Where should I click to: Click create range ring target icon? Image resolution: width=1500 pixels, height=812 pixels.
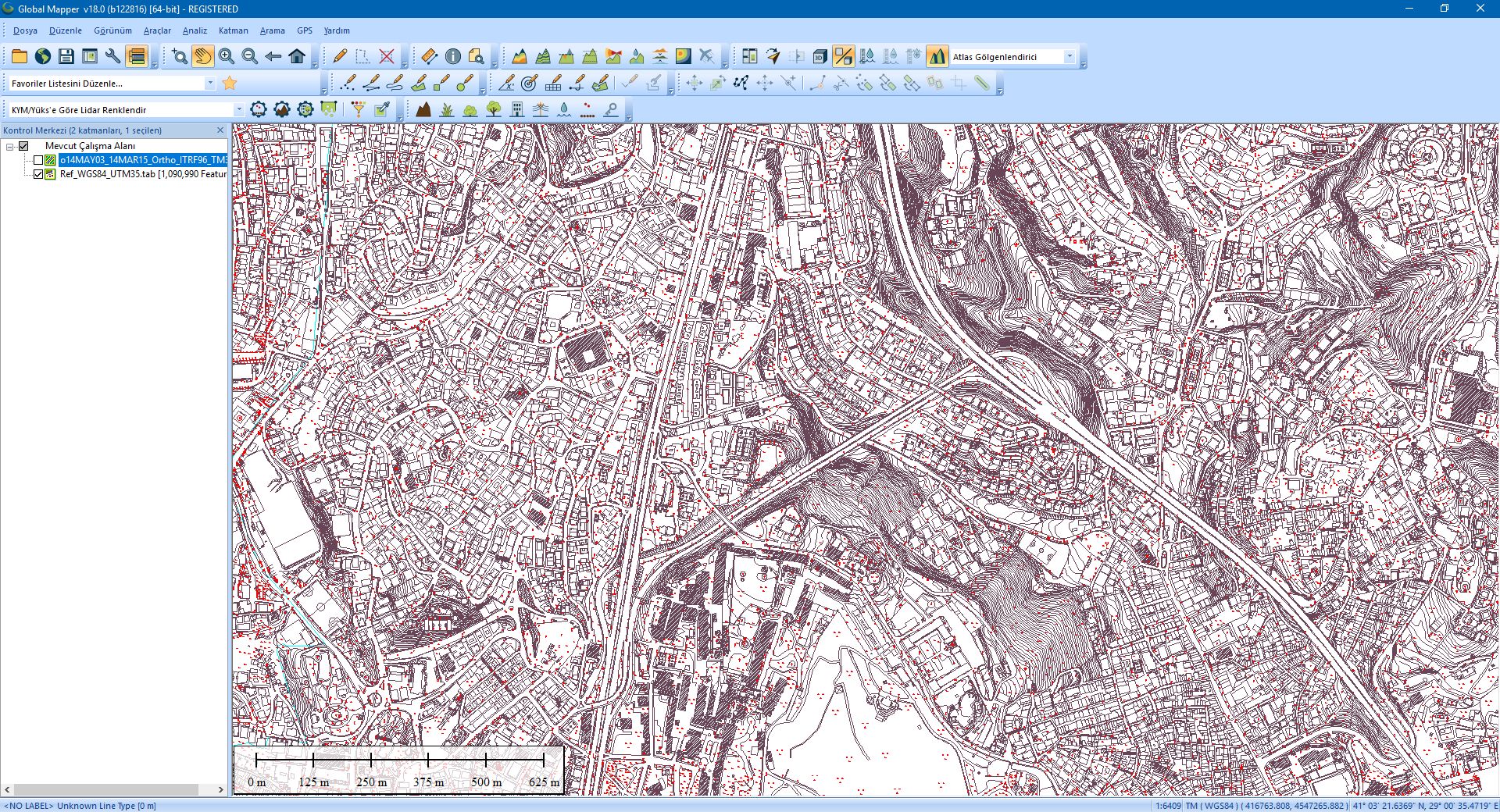tap(530, 83)
